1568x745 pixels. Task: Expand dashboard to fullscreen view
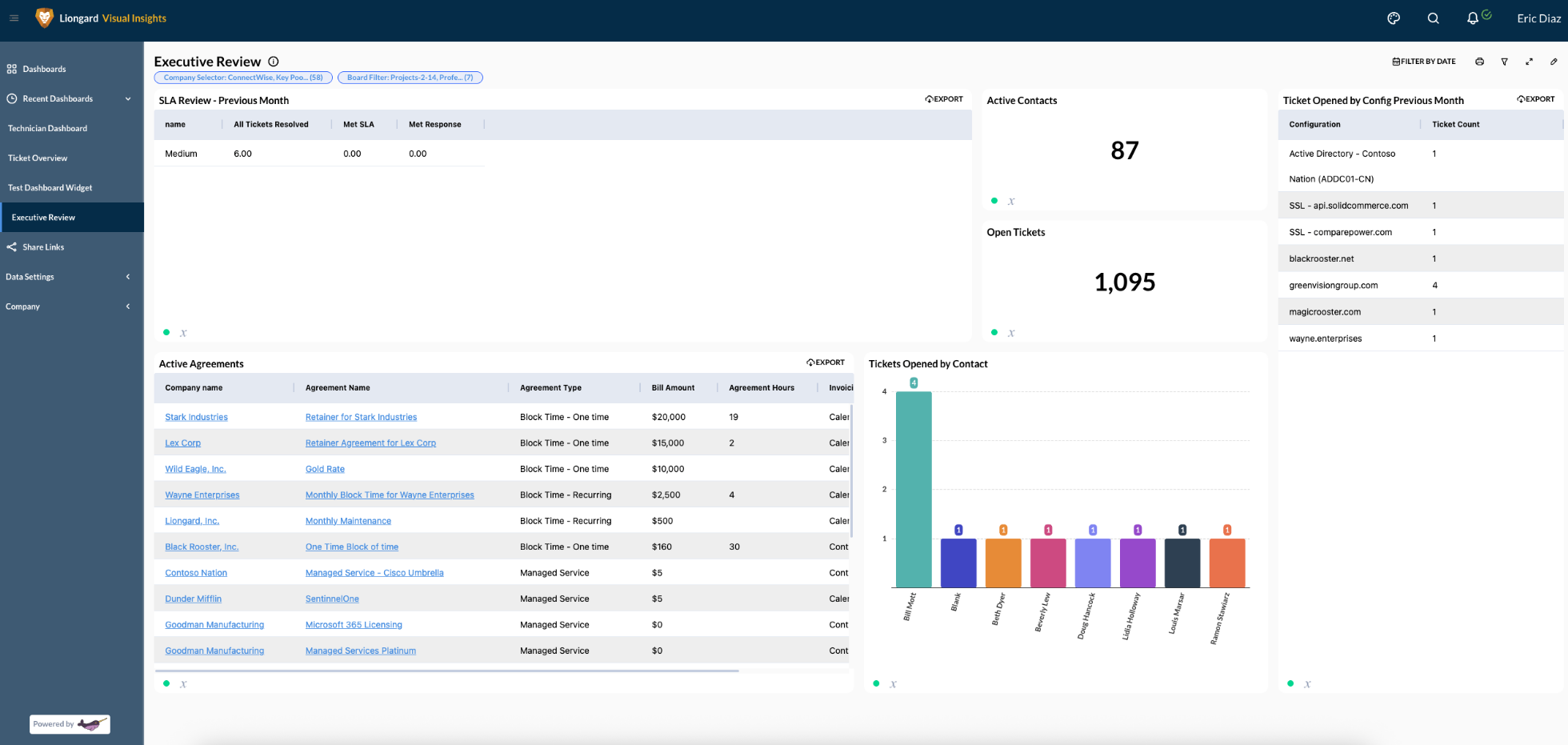click(1530, 61)
